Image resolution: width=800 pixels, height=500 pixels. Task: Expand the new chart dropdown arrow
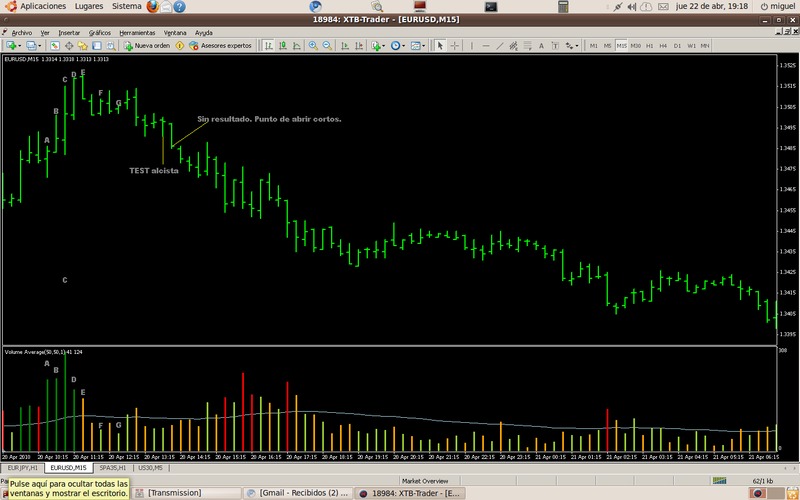(x=20, y=46)
